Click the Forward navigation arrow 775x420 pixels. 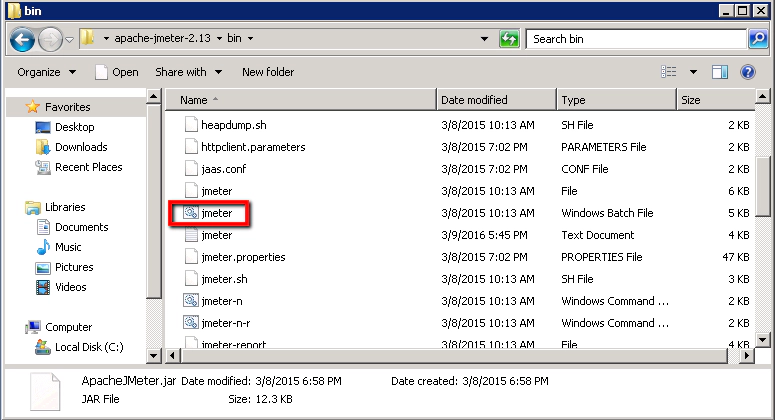(x=50, y=39)
